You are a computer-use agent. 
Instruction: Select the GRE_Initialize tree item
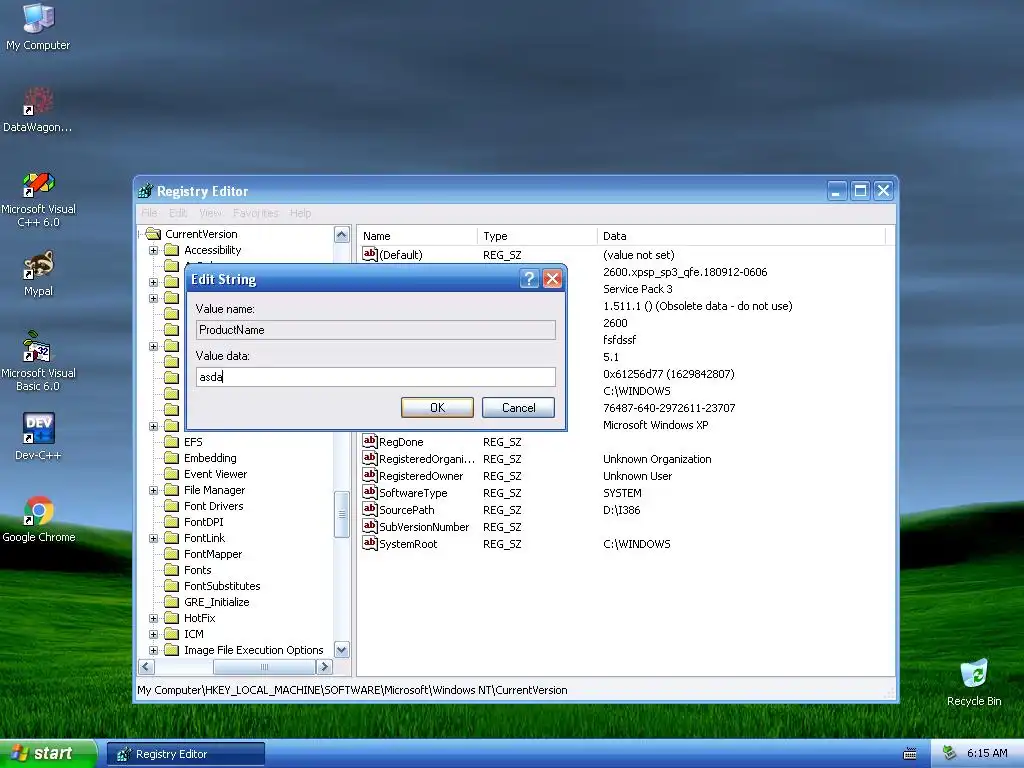[x=217, y=602]
